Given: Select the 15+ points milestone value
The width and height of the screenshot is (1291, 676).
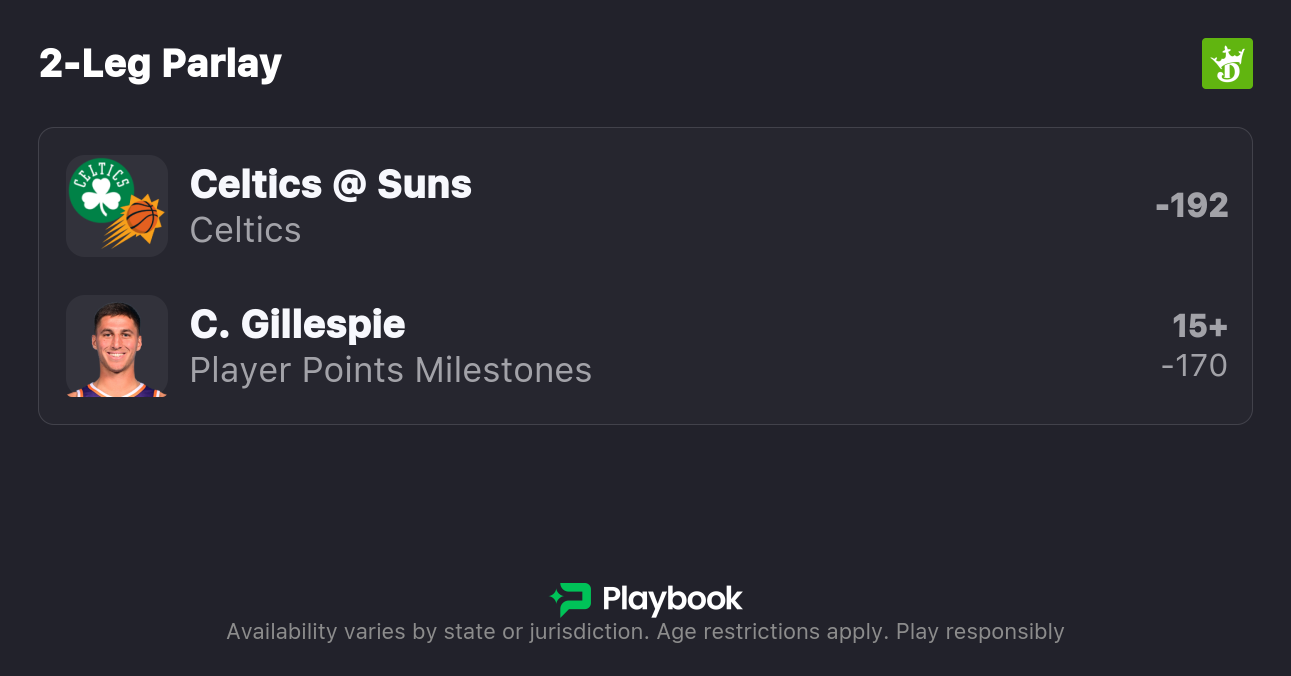Looking at the screenshot, I should [x=1199, y=326].
